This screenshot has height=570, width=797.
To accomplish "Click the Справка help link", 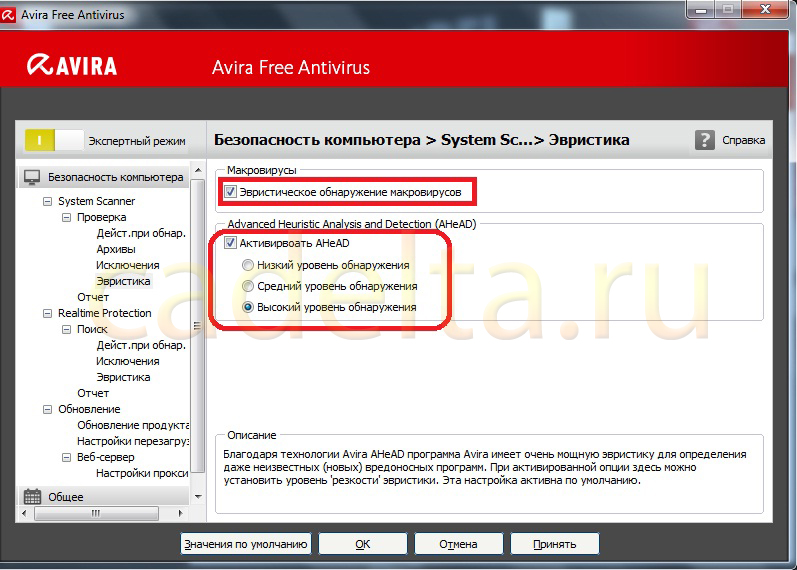I will pyautogui.click(x=743, y=140).
